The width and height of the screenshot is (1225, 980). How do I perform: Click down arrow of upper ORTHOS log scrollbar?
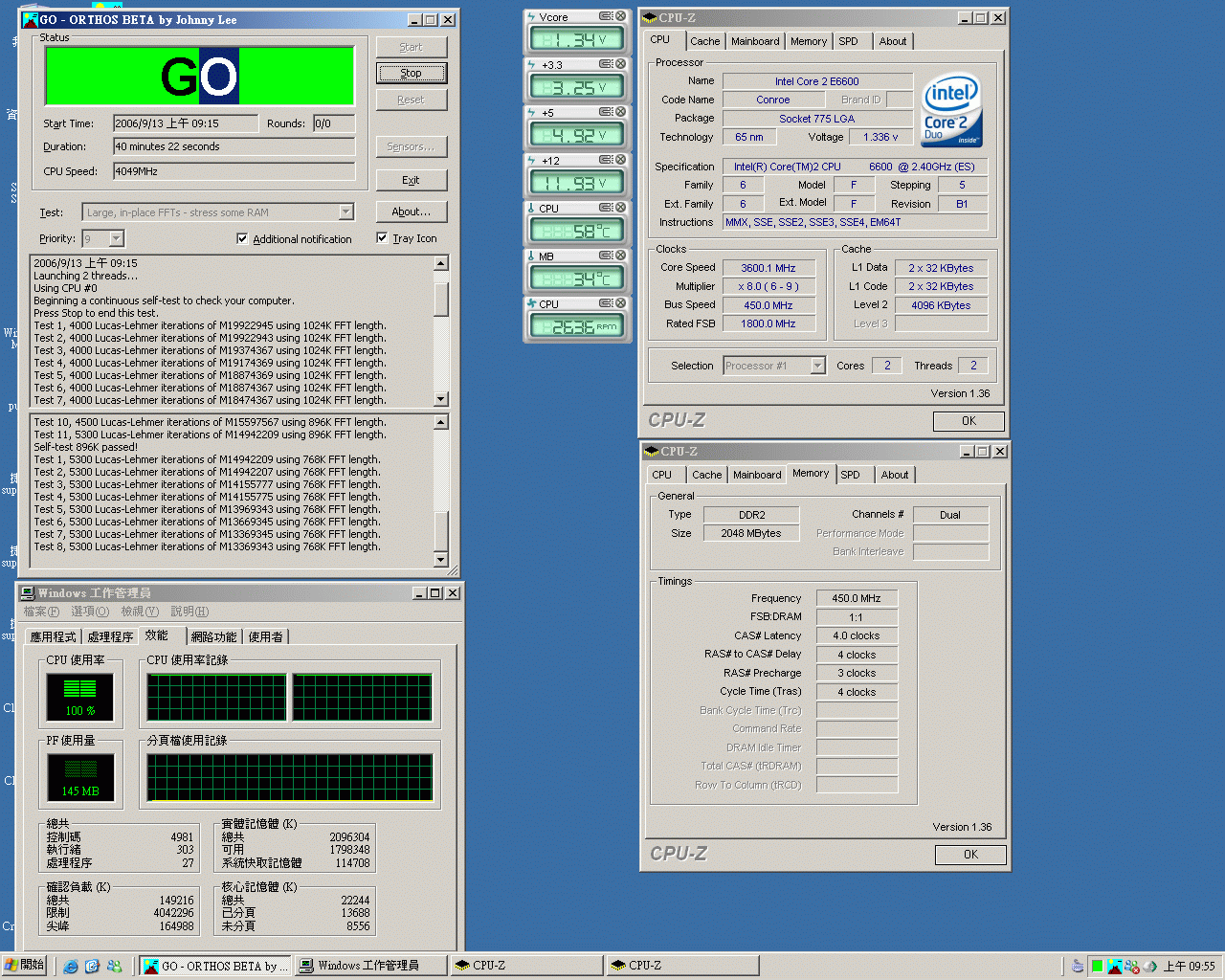441,399
